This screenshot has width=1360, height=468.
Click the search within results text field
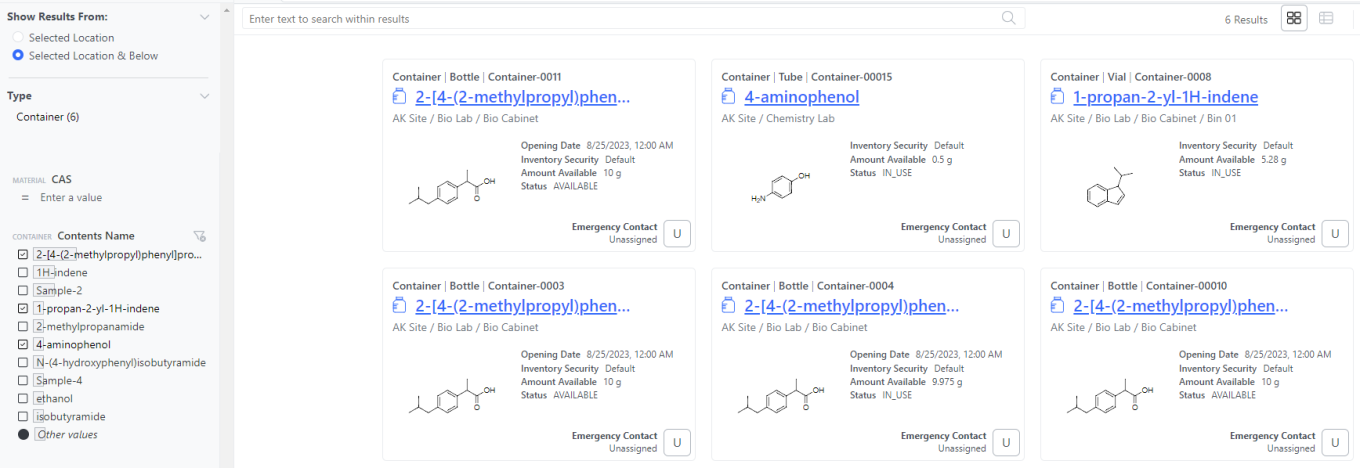(x=620, y=19)
